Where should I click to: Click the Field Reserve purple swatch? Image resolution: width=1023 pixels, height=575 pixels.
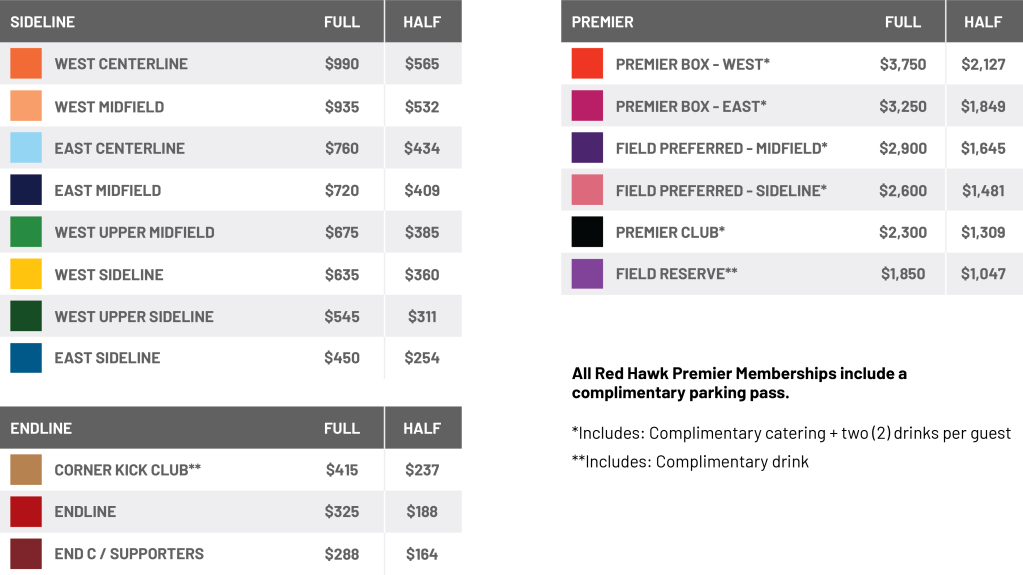pos(587,273)
